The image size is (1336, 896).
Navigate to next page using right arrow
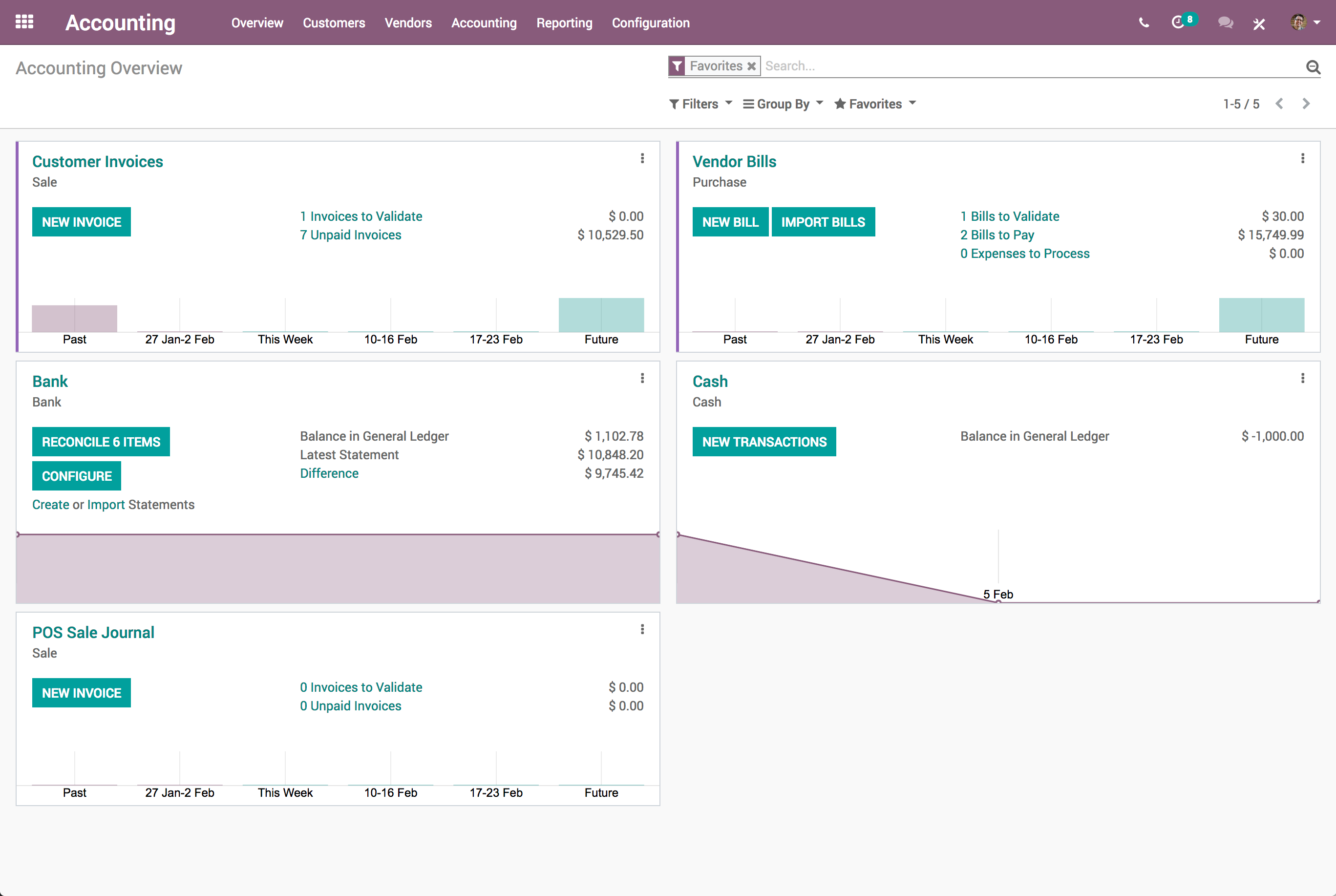click(x=1307, y=103)
